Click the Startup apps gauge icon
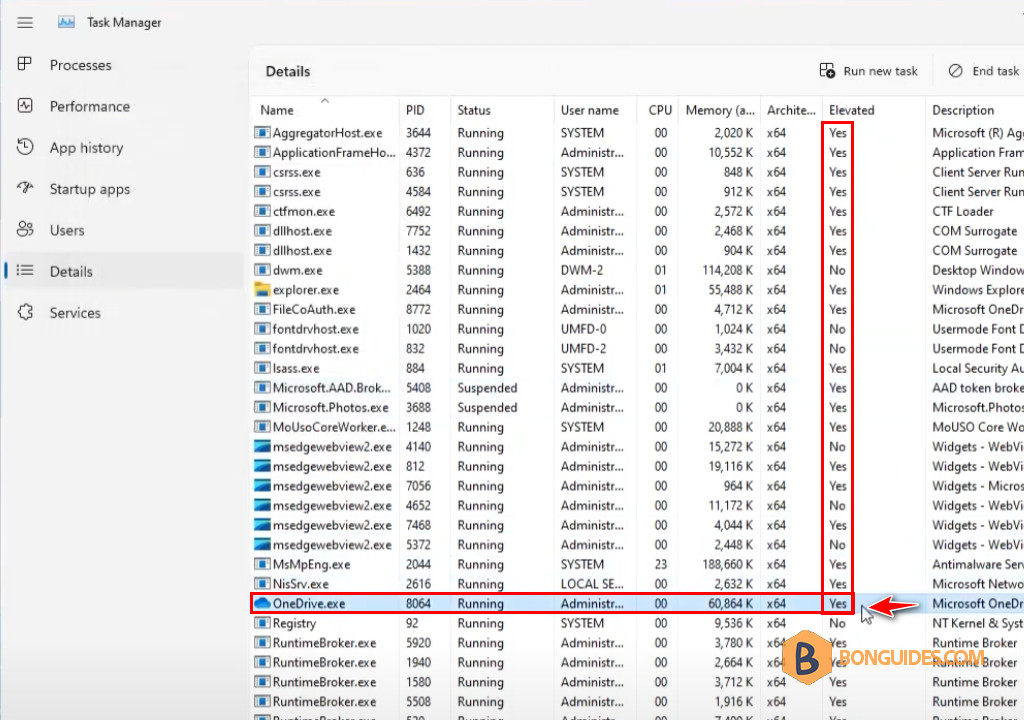Screen dimensions: 1024x720 [25, 188]
